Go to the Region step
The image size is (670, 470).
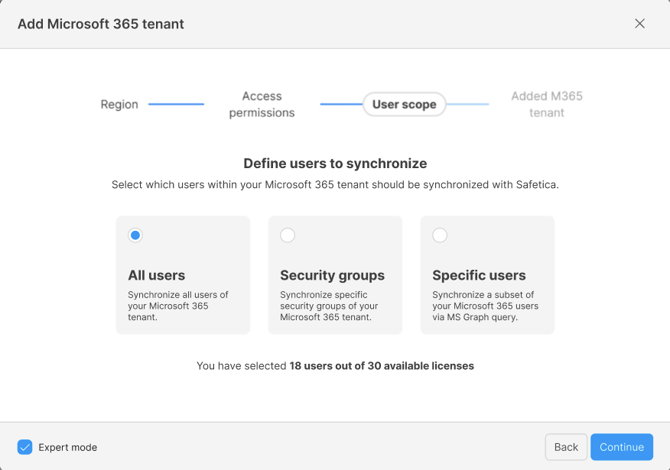[119, 104]
